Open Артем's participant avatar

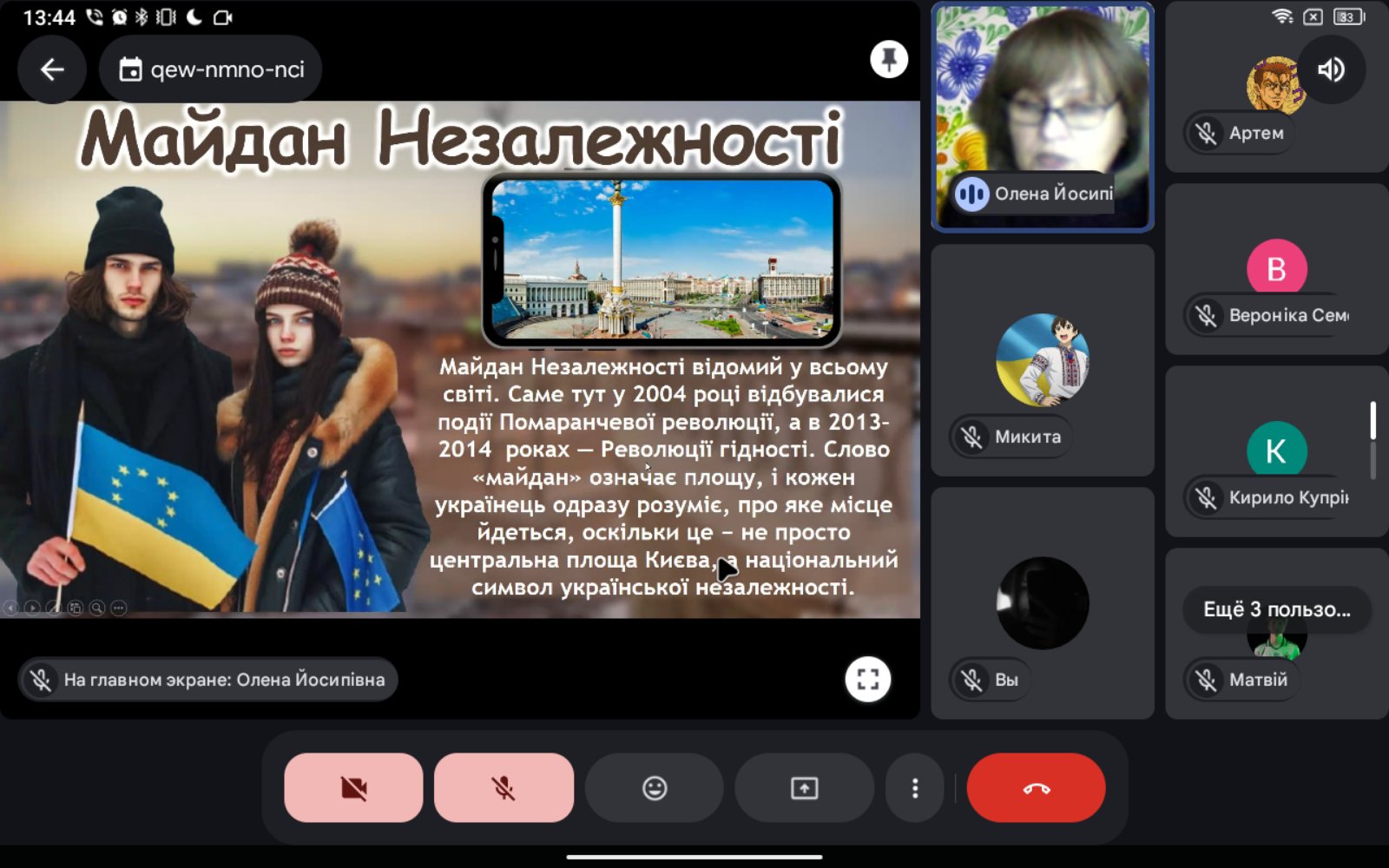tap(1276, 85)
